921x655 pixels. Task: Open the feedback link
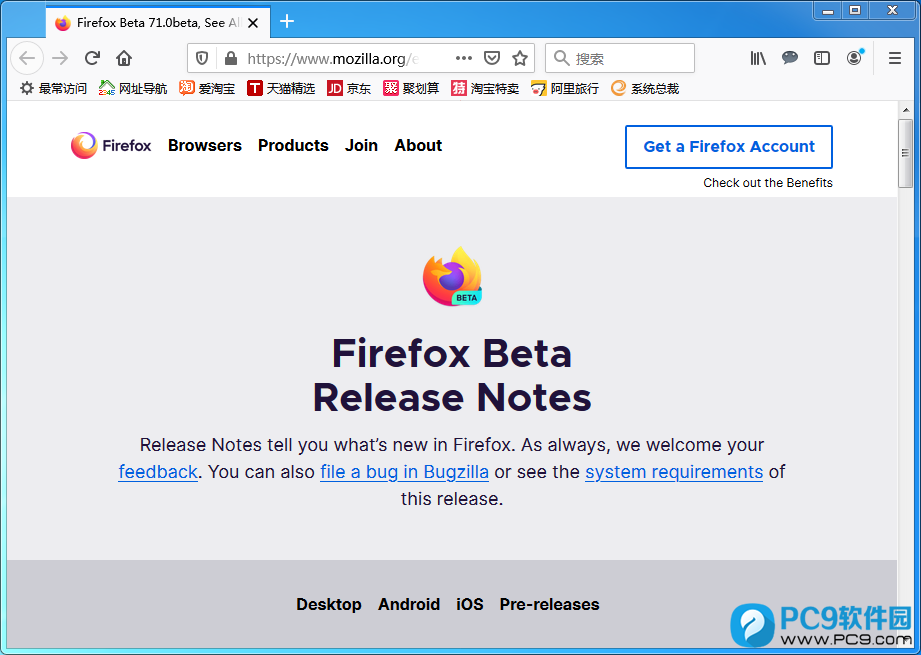(x=158, y=472)
